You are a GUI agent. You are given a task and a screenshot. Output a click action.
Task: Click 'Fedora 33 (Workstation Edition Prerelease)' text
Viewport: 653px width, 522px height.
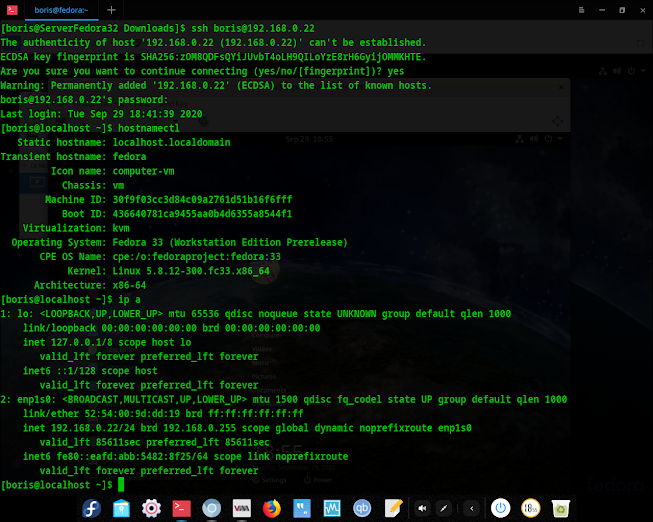click(x=230, y=242)
